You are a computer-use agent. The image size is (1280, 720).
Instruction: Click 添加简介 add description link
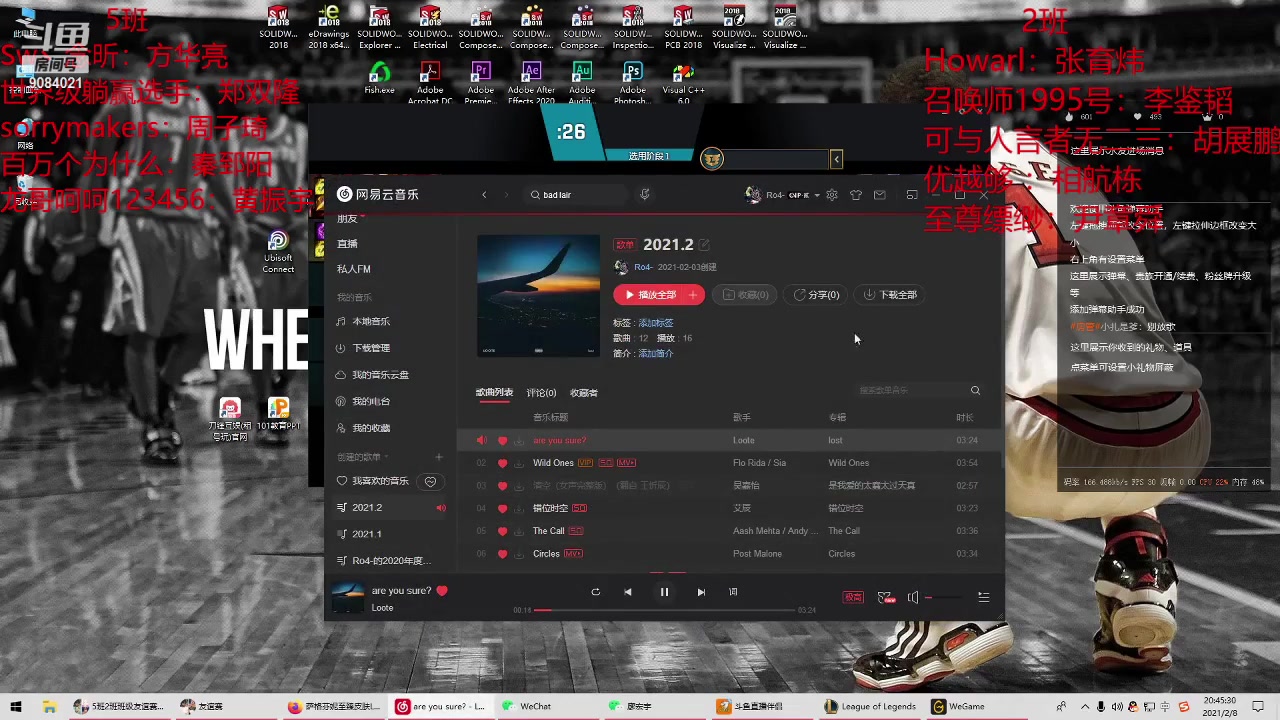[x=656, y=353]
